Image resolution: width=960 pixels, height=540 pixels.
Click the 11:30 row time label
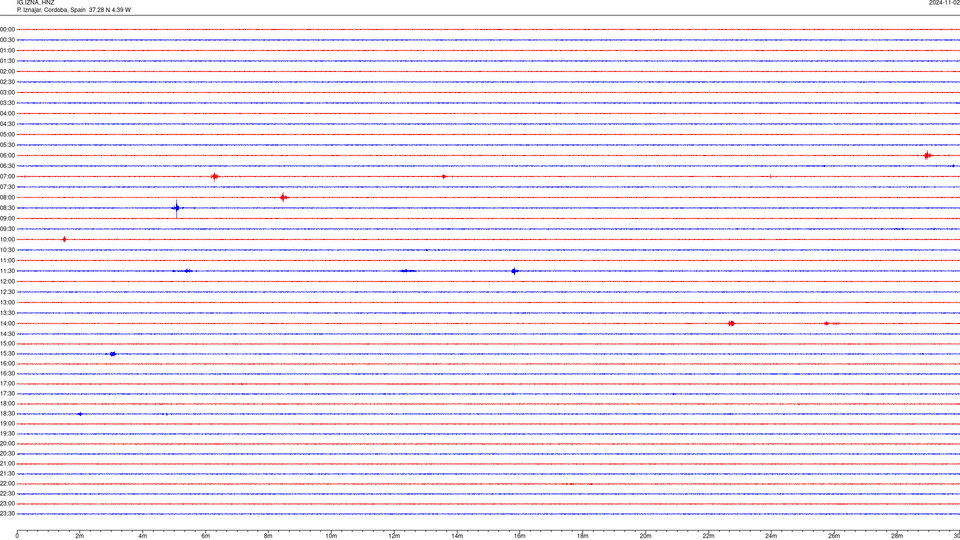tap(7, 271)
